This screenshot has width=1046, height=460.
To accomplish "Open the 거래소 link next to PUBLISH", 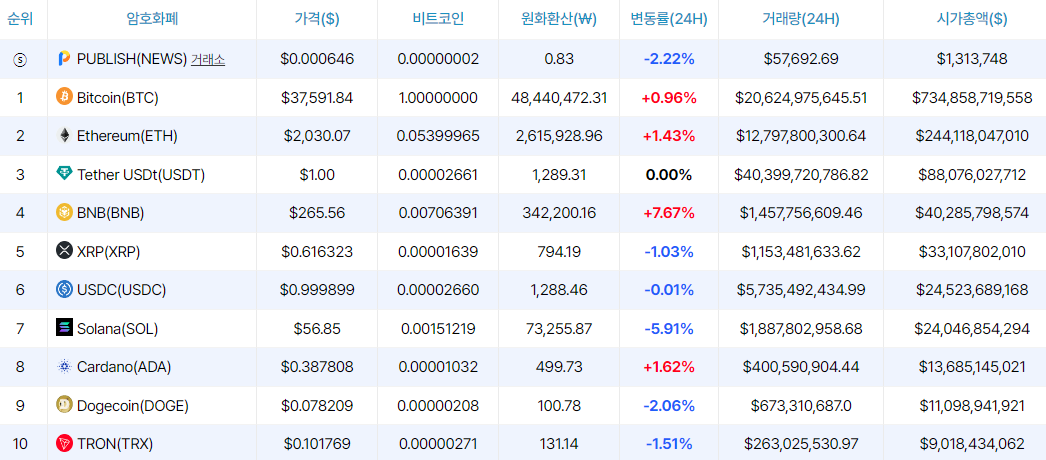I will (x=207, y=59).
